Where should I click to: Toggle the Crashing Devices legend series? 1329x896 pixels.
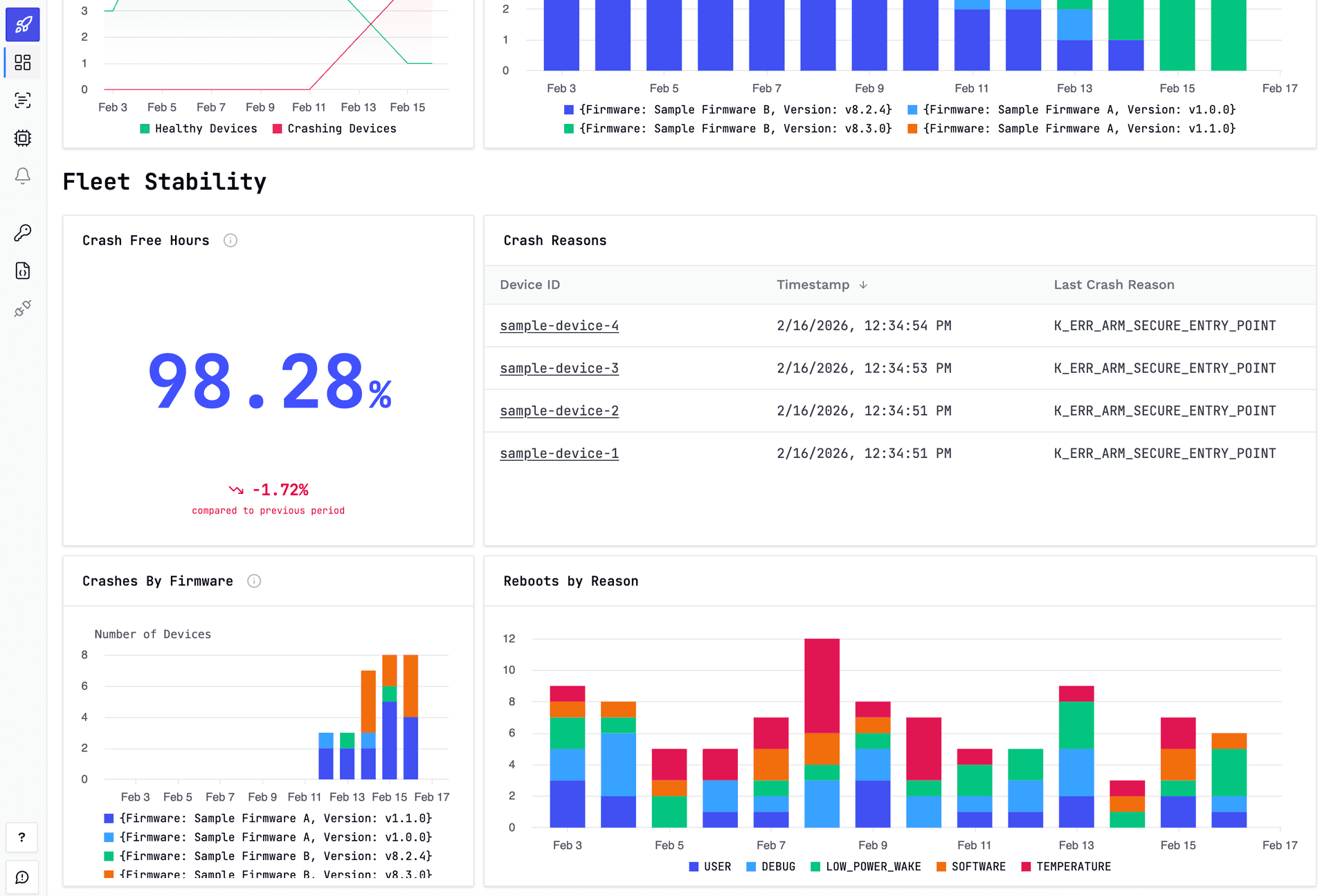point(334,129)
